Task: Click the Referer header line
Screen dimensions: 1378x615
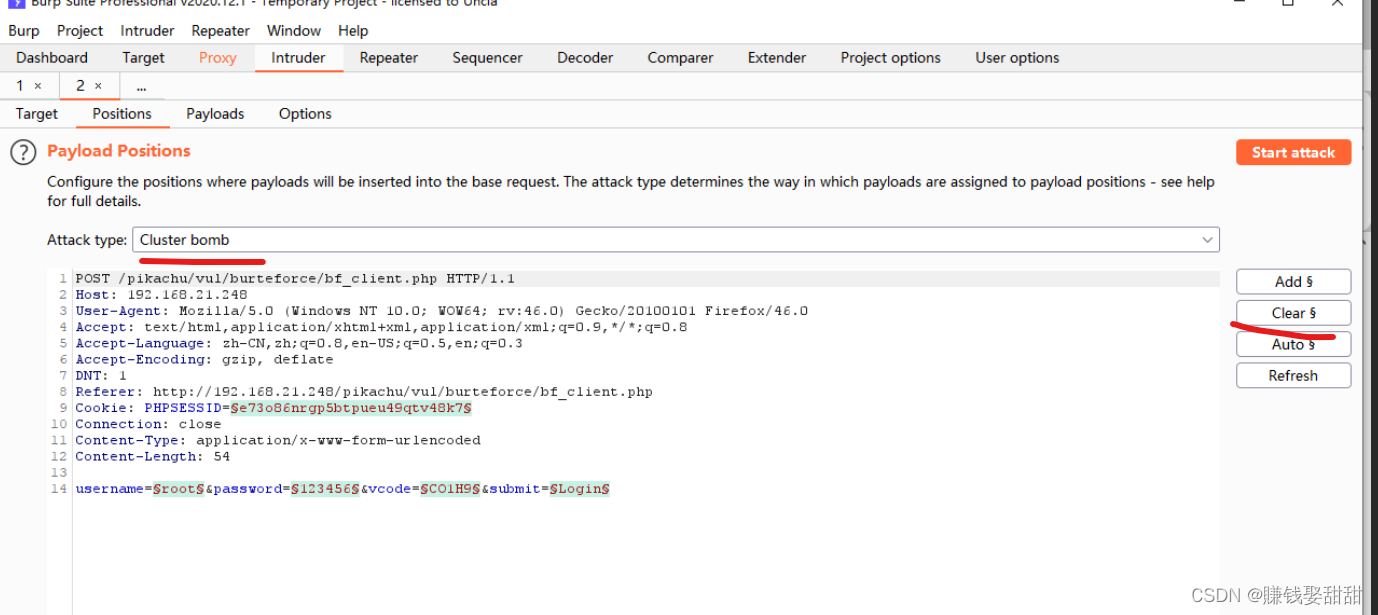Action: coord(364,392)
